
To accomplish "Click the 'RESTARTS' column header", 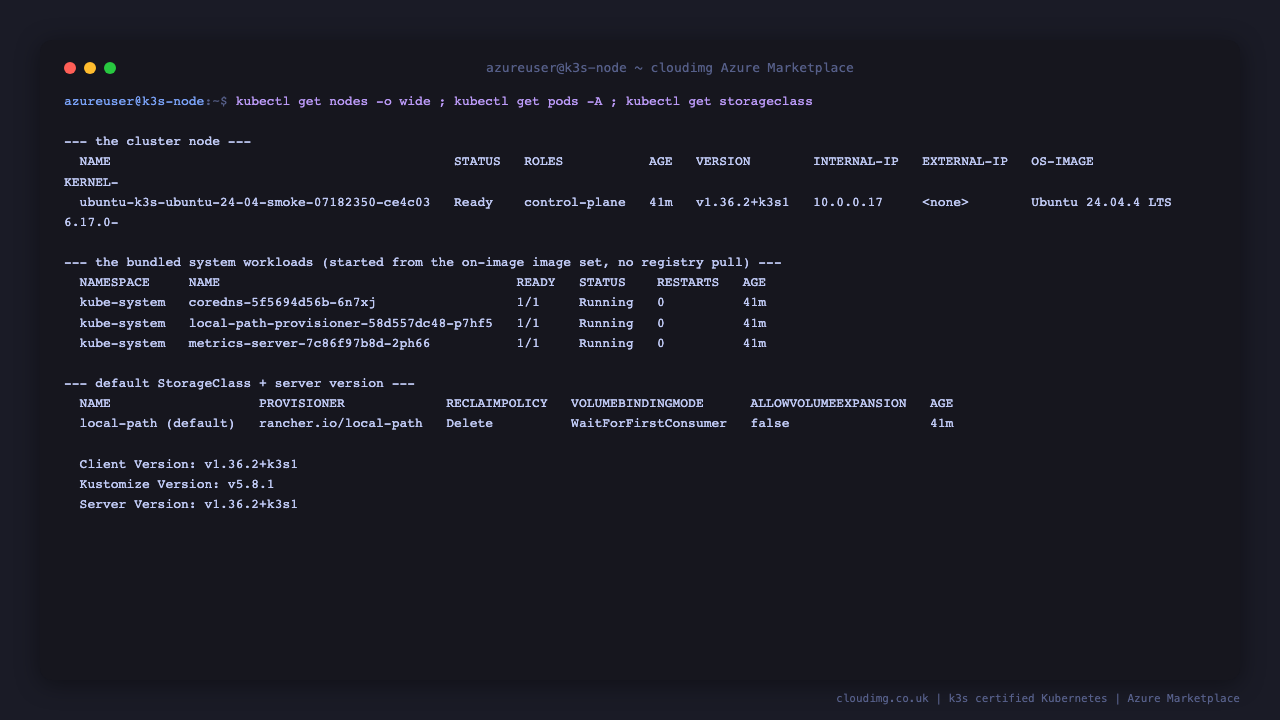I will (688, 283).
